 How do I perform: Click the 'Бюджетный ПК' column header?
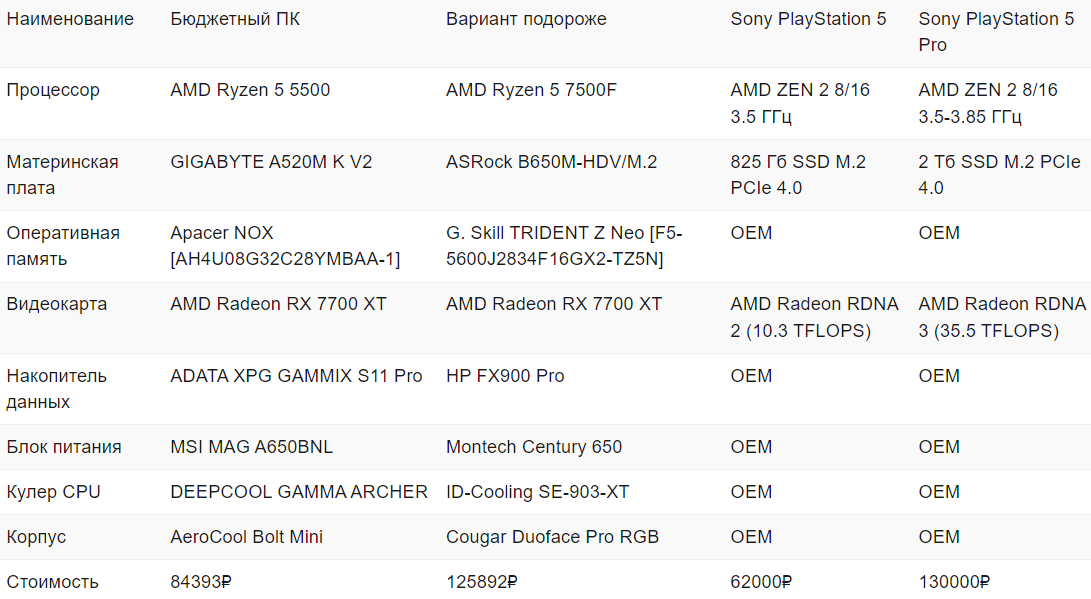click(235, 20)
